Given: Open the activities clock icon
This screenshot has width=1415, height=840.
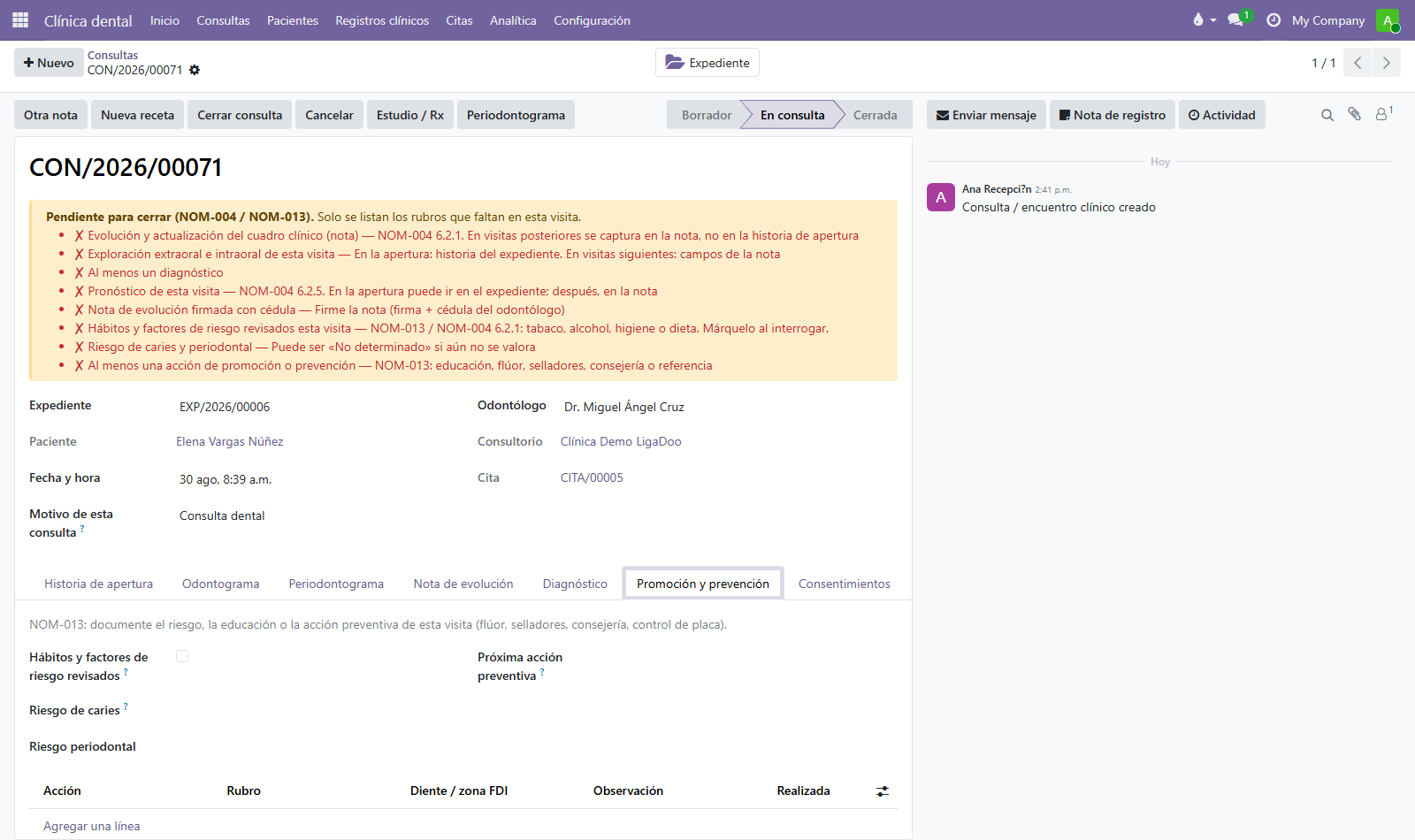Looking at the screenshot, I should (1273, 20).
